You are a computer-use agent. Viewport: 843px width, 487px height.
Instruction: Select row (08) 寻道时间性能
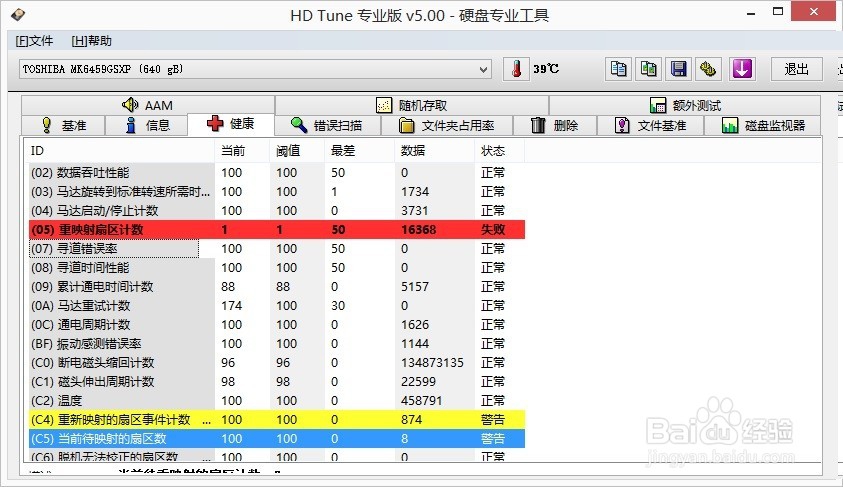(277, 268)
